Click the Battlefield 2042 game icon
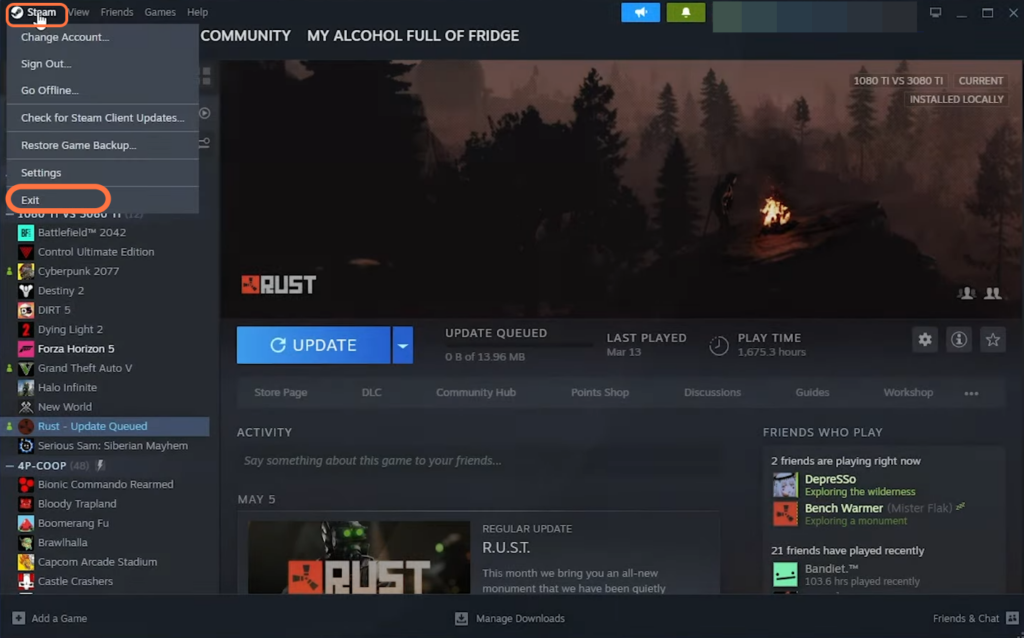Image resolution: width=1024 pixels, height=638 pixels. click(x=25, y=232)
